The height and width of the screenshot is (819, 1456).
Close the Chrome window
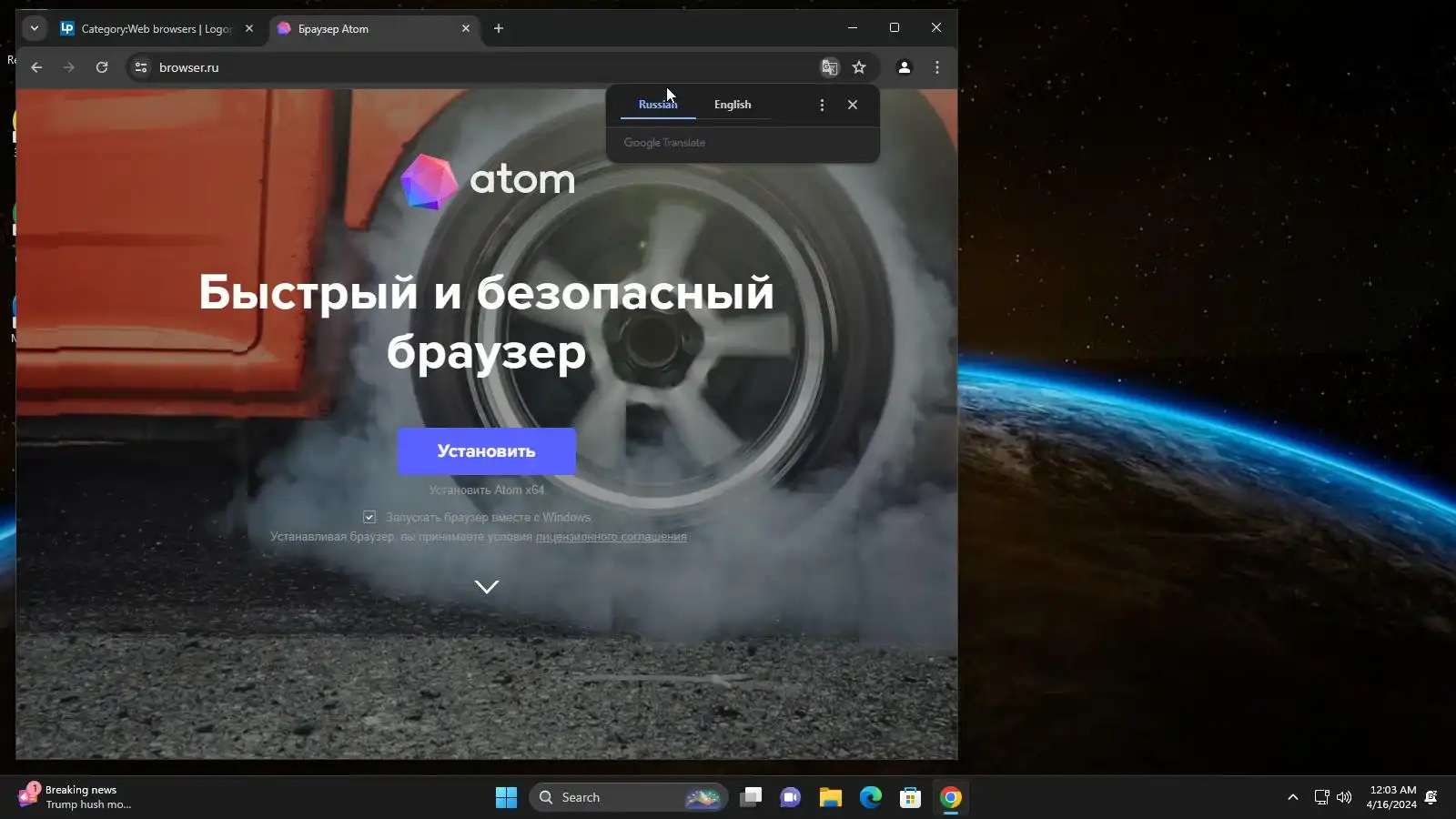[x=936, y=27]
